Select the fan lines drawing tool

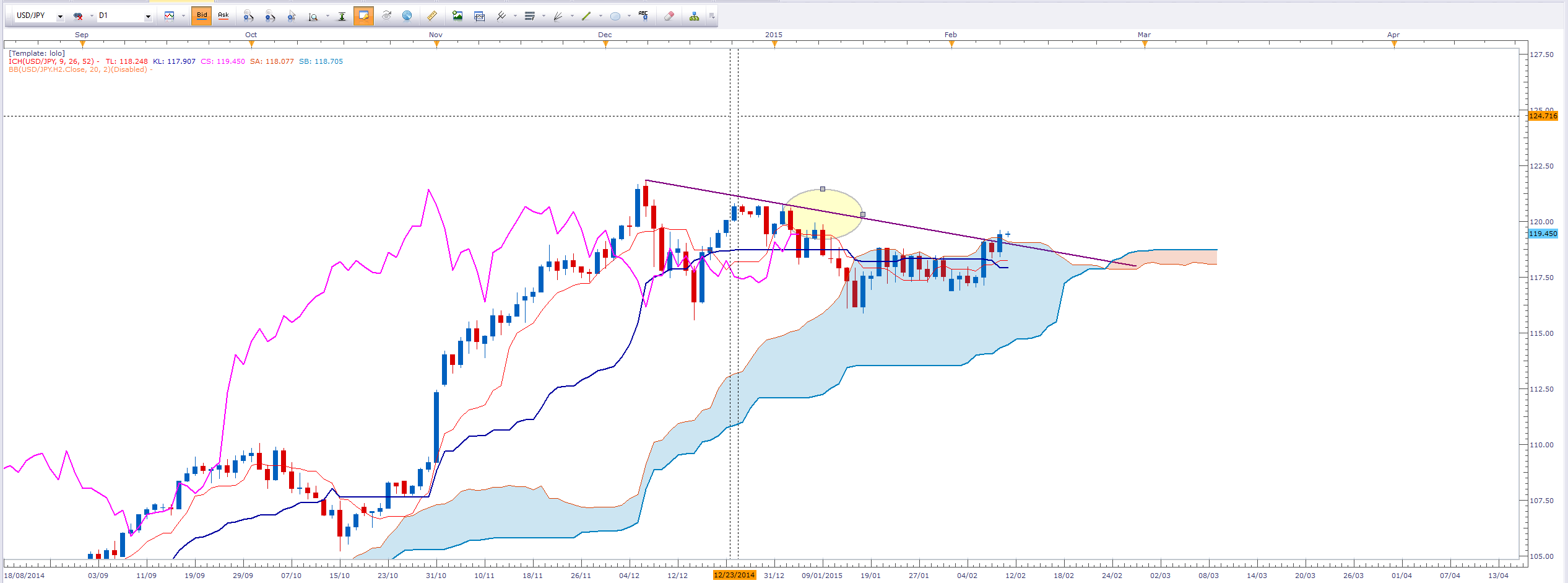click(x=558, y=16)
